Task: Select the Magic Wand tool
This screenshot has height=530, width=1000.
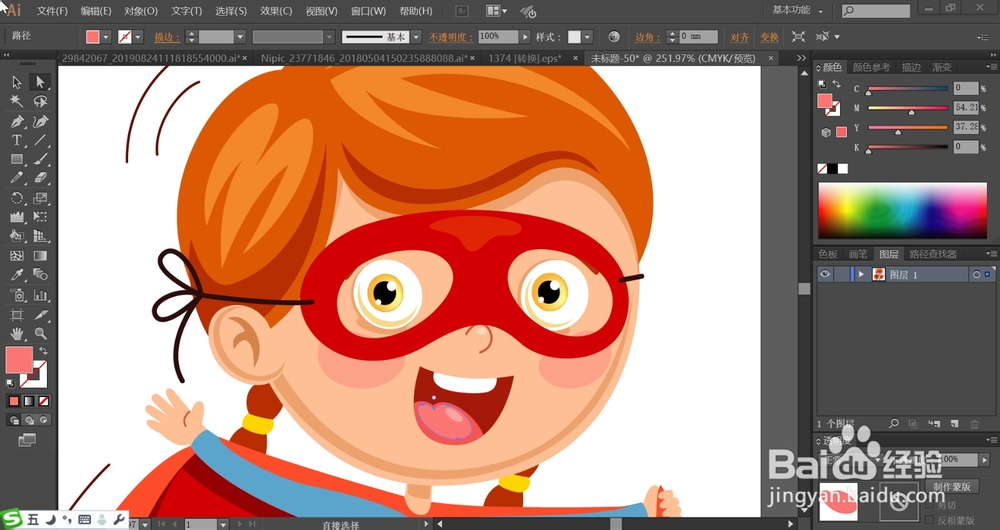Action: (x=17, y=101)
